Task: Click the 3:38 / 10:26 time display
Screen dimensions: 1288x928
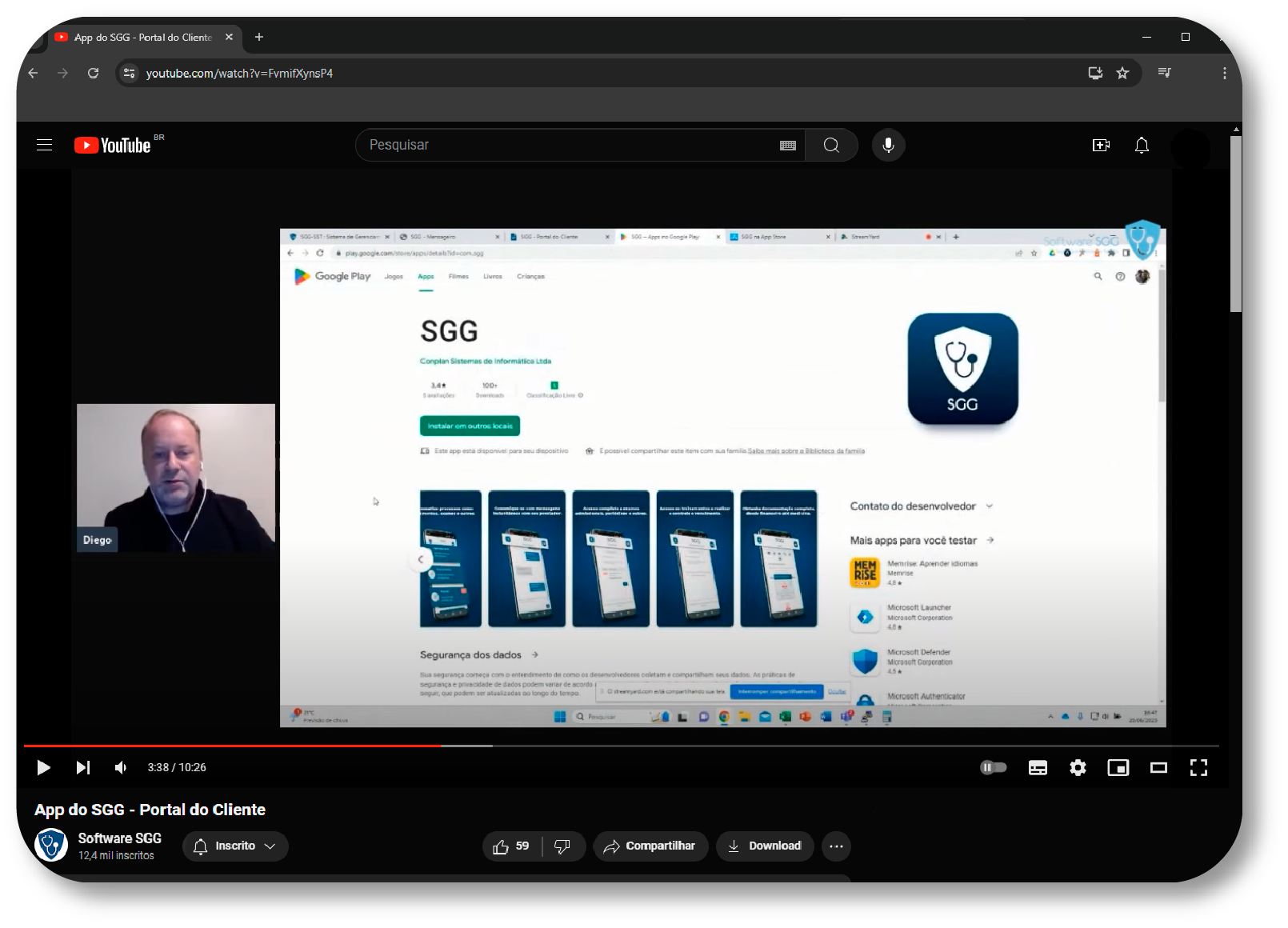Action: (x=177, y=767)
